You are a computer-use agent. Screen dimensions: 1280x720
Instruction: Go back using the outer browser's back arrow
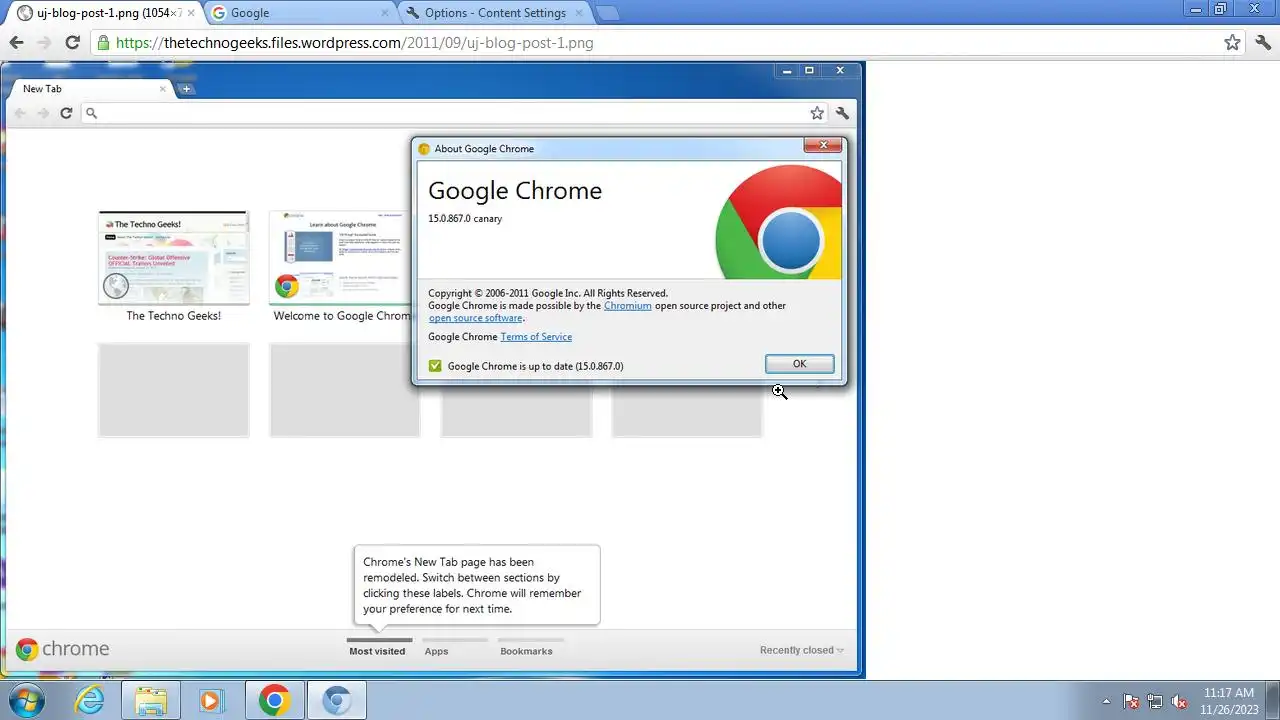16,42
